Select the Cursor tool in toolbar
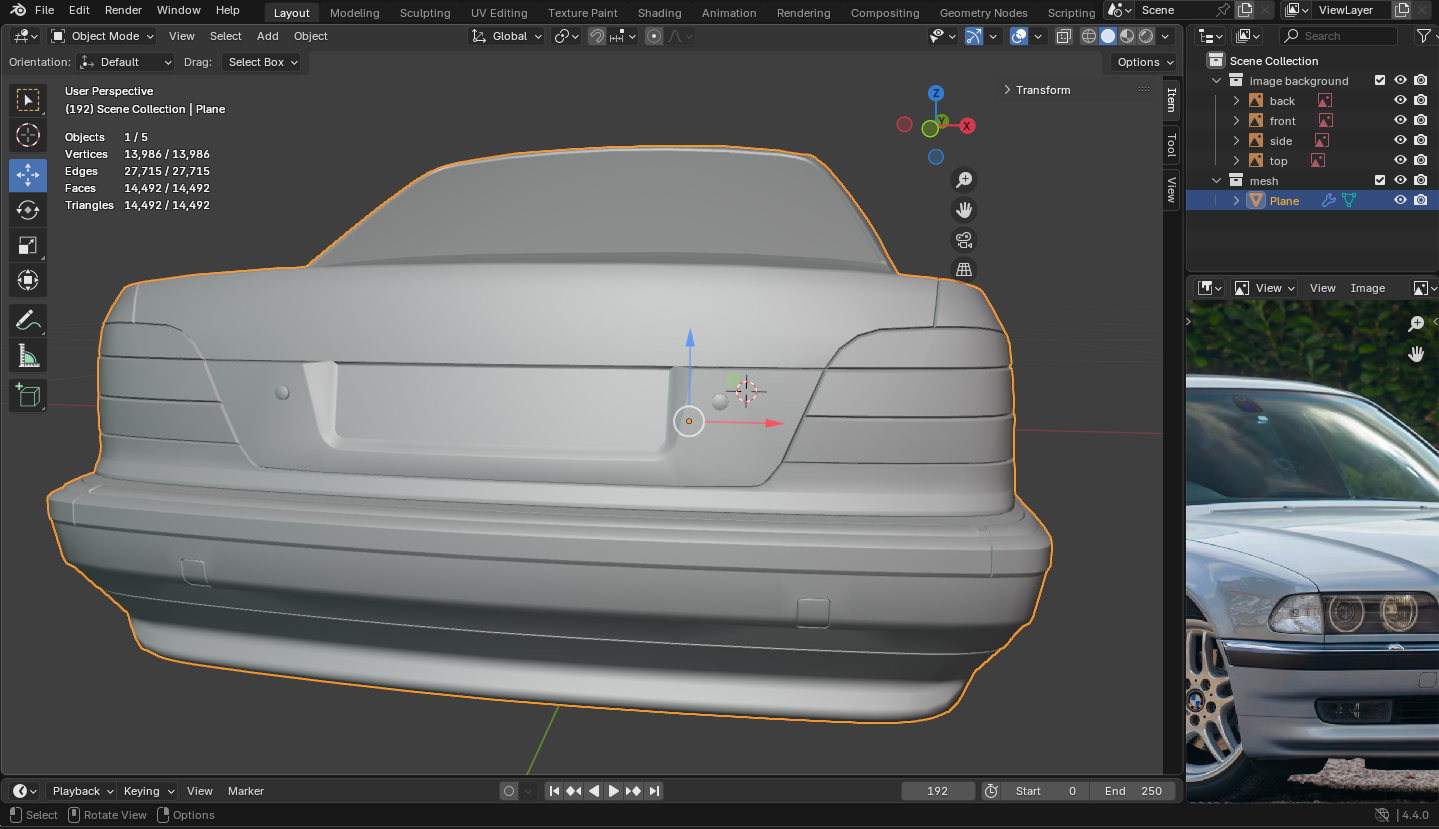The image size is (1439, 829). point(28,135)
